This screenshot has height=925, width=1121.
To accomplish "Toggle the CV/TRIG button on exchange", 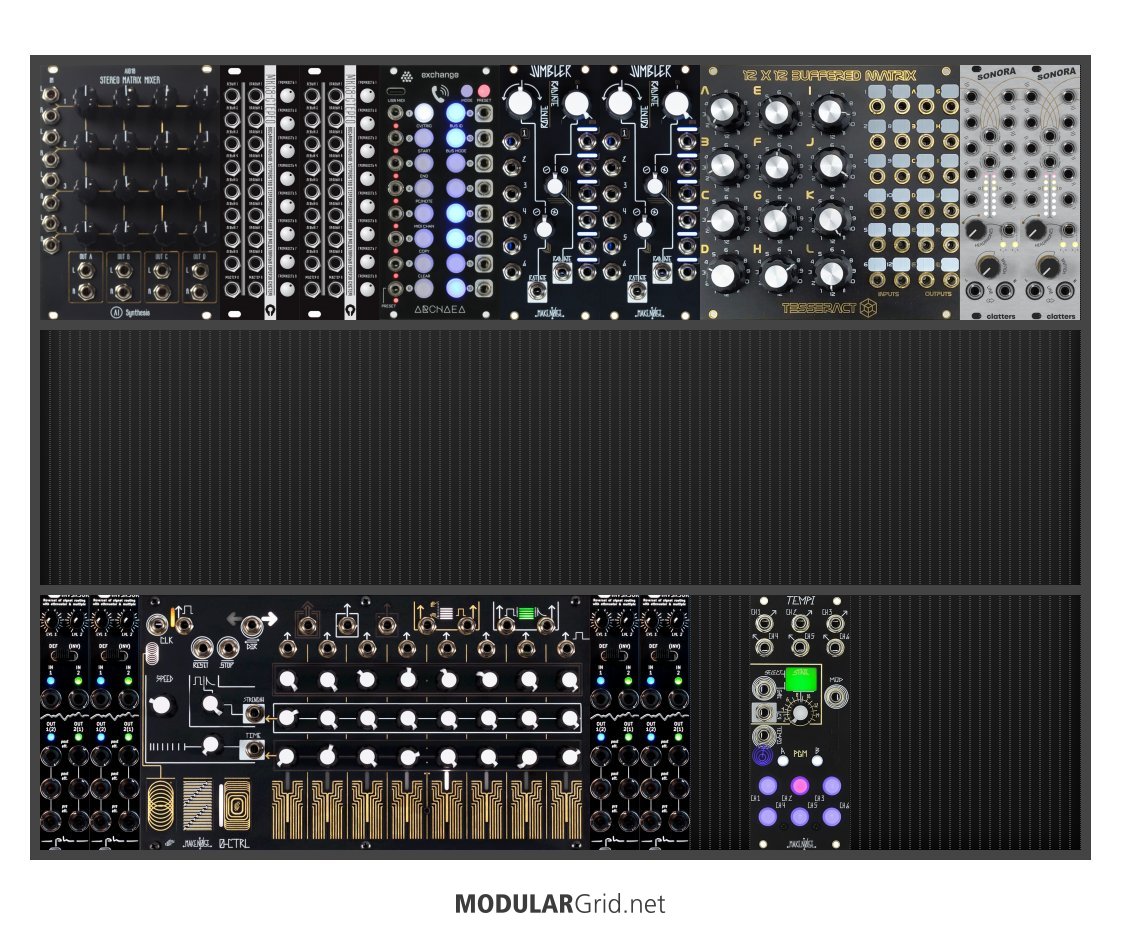I will pos(424,113).
